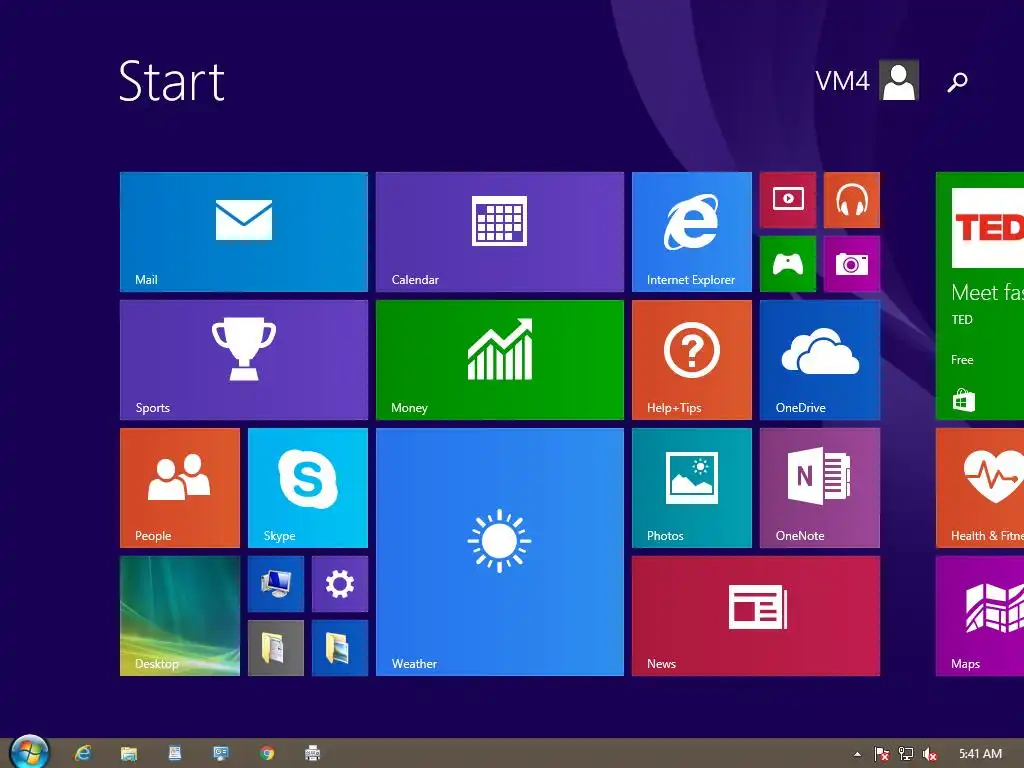This screenshot has height=768, width=1024.
Task: Open the Calendar tile
Action: [500, 232]
